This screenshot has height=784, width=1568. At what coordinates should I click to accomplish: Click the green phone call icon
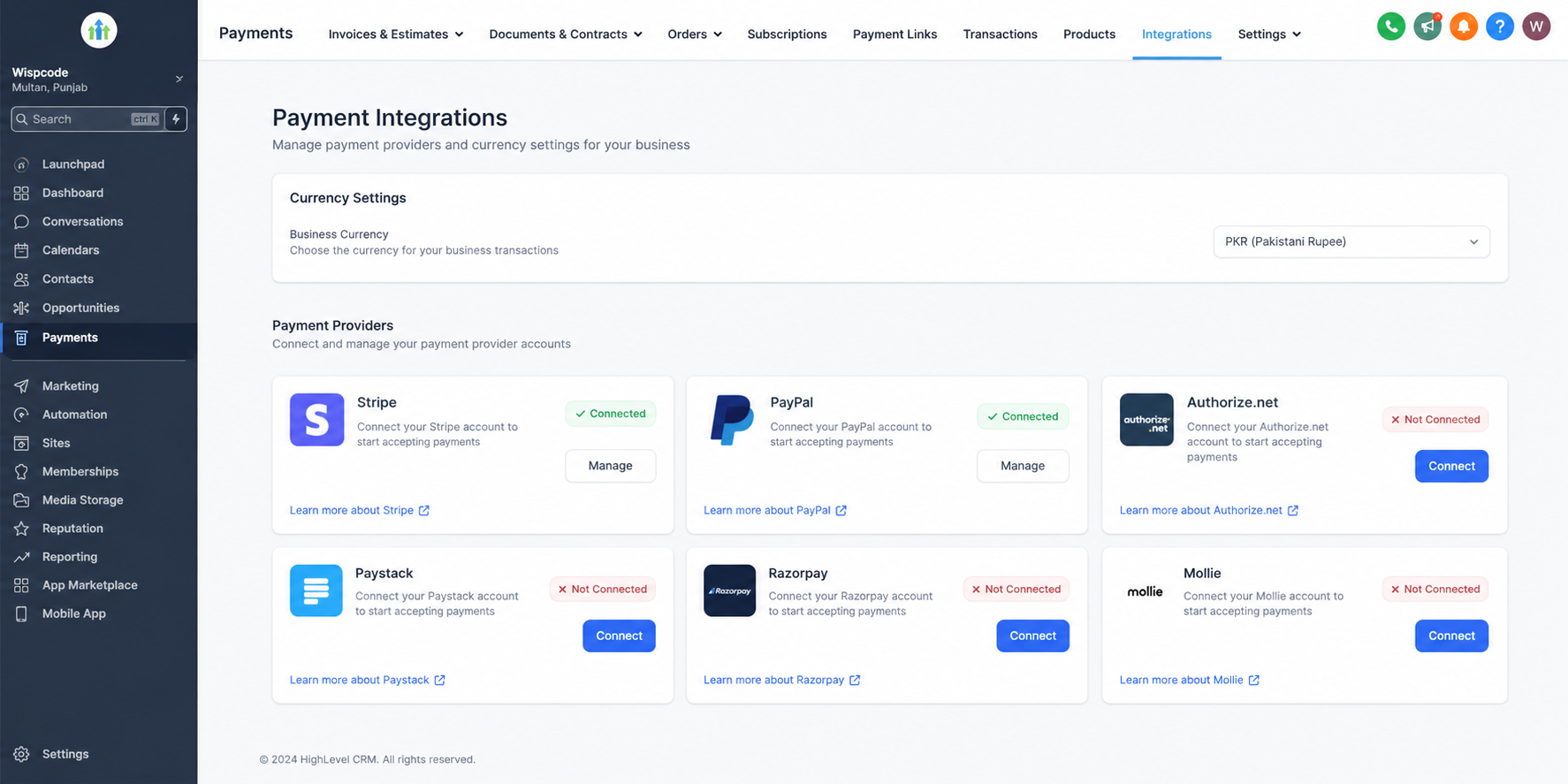tap(1391, 27)
